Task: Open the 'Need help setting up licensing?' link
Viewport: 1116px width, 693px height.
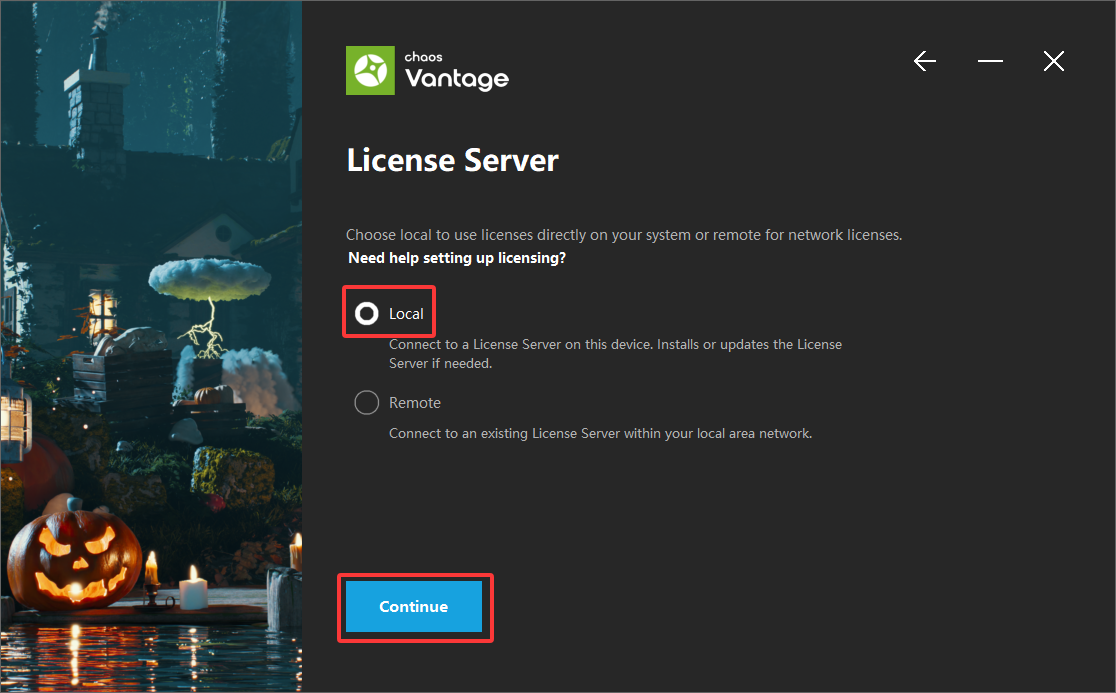Action: click(457, 258)
